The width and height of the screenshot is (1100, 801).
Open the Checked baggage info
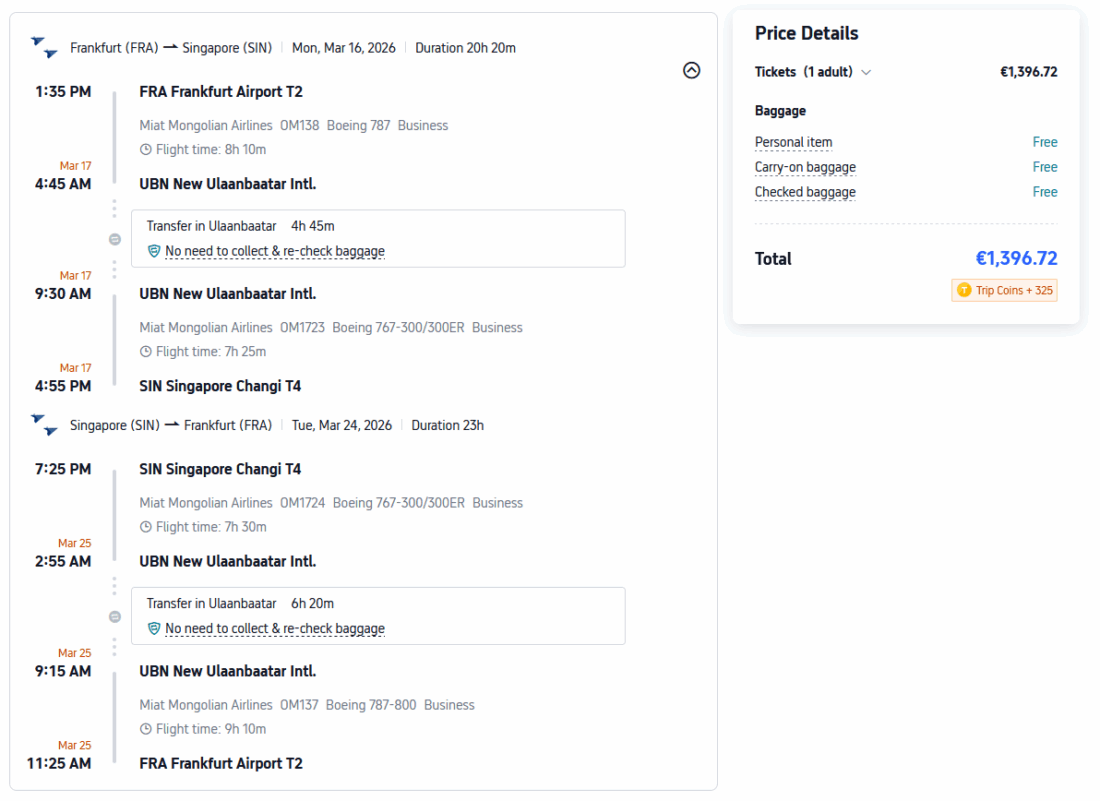pyautogui.click(x=805, y=192)
